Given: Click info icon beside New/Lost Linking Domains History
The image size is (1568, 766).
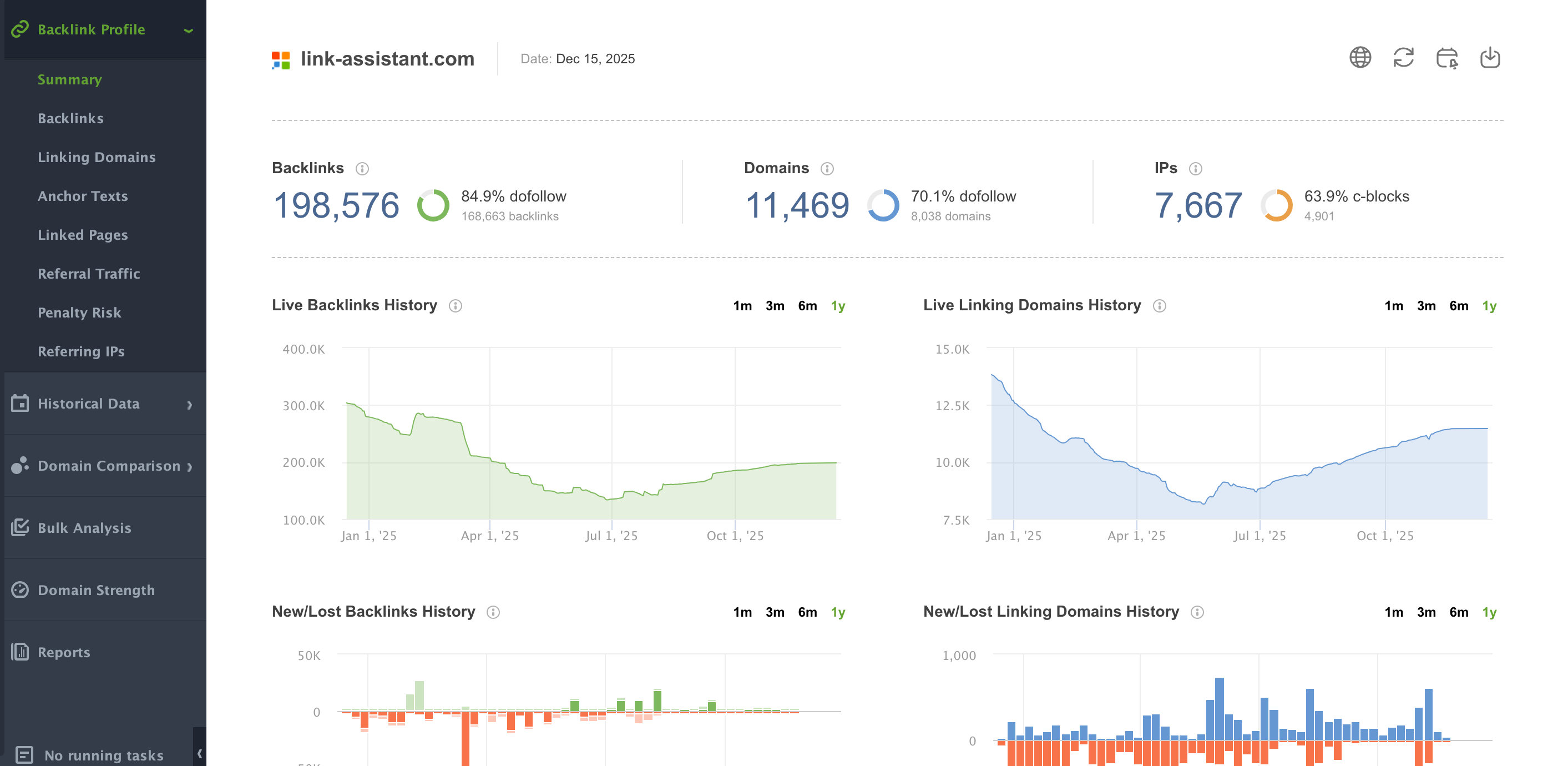Looking at the screenshot, I should tap(1197, 612).
